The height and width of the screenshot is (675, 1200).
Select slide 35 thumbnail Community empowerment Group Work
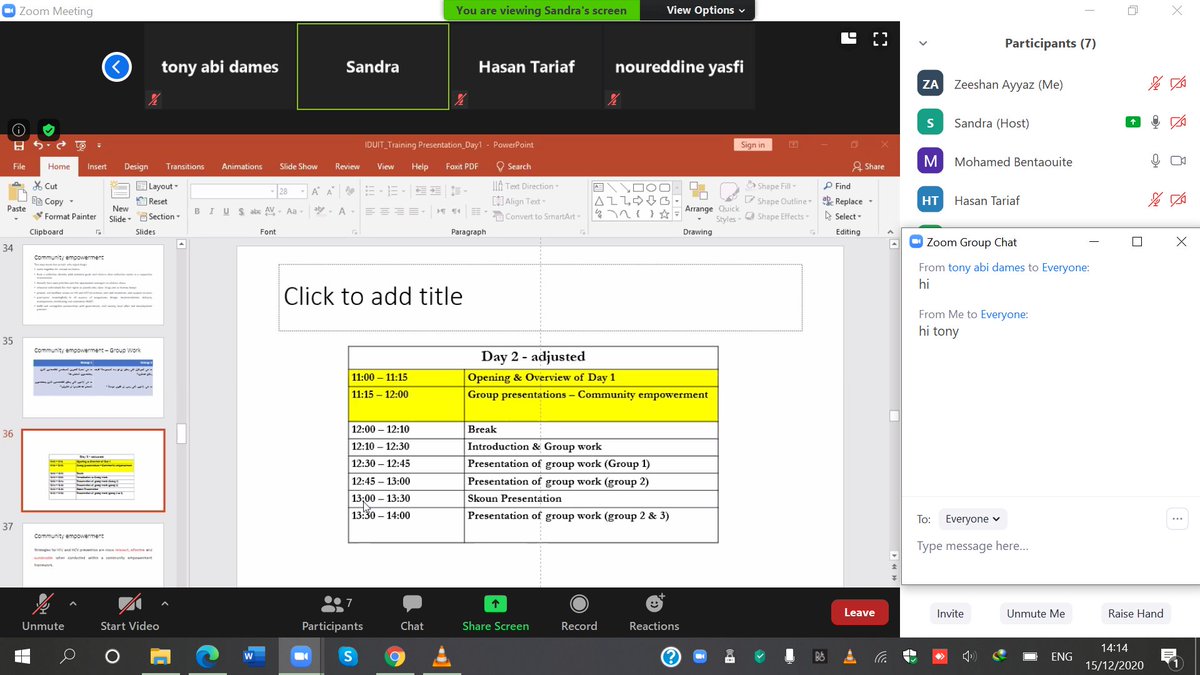[x=93, y=377]
